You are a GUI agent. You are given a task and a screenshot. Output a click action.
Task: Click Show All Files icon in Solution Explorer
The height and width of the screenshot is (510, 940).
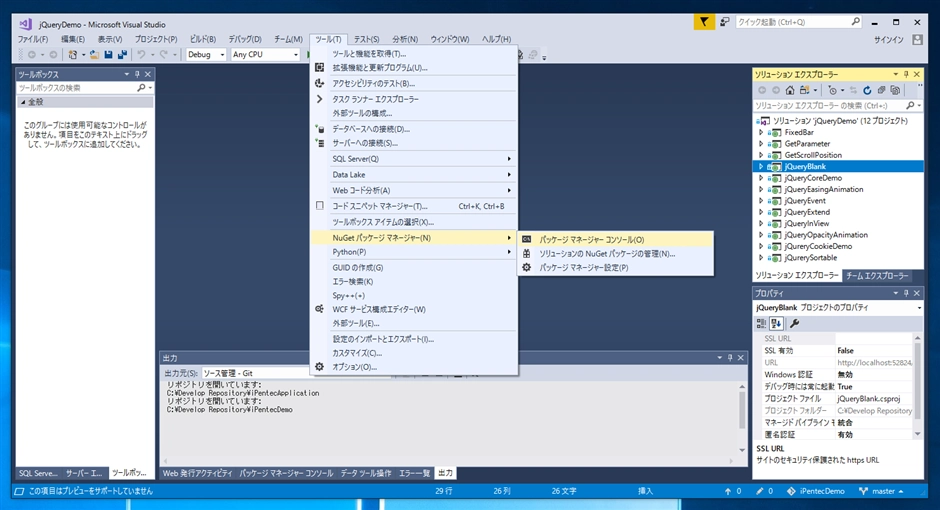(x=895, y=90)
